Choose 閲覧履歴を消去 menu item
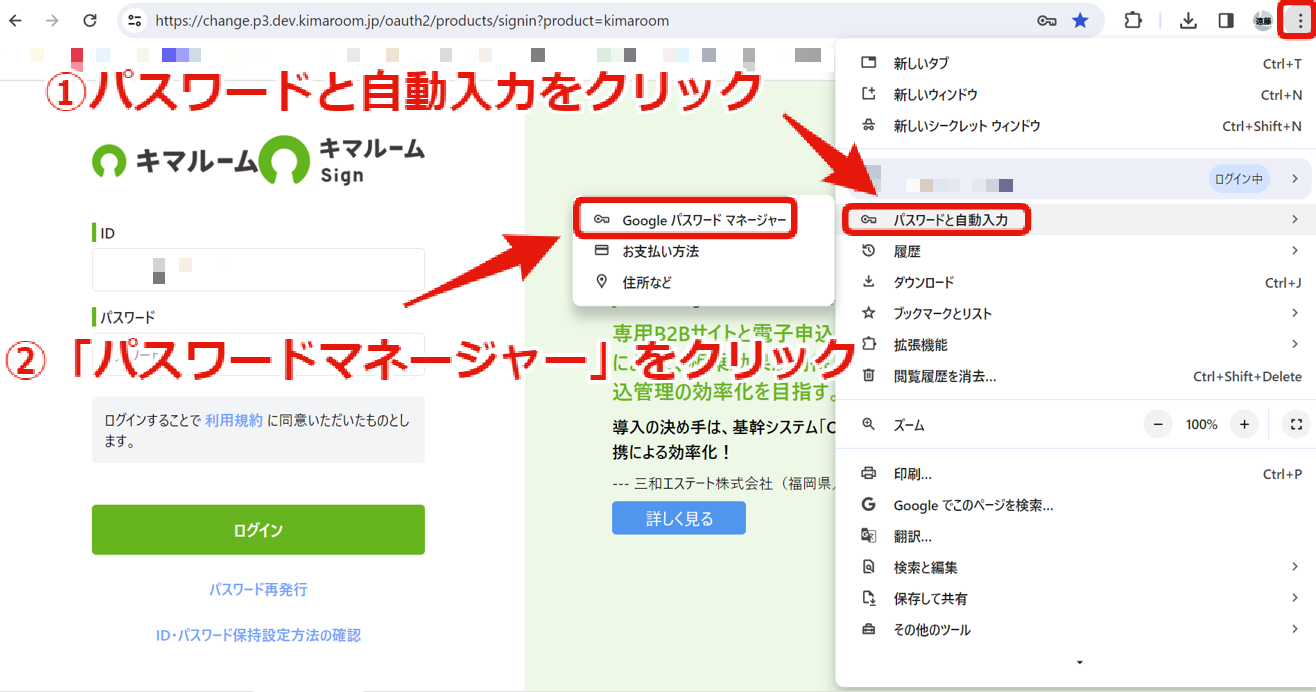This screenshot has width=1316, height=692. coord(1078,376)
